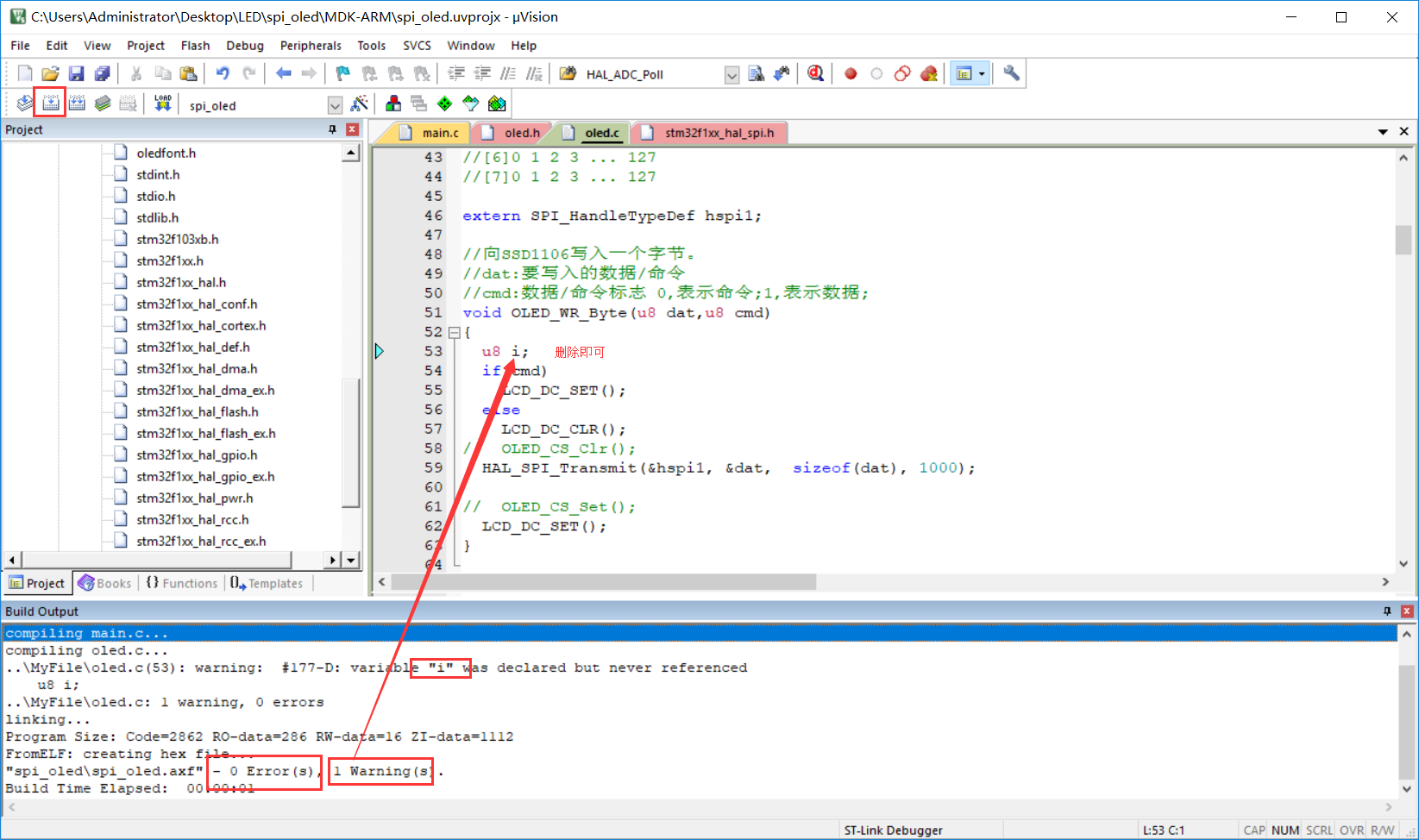Save all files icon
This screenshot has width=1419, height=840.
click(x=102, y=74)
